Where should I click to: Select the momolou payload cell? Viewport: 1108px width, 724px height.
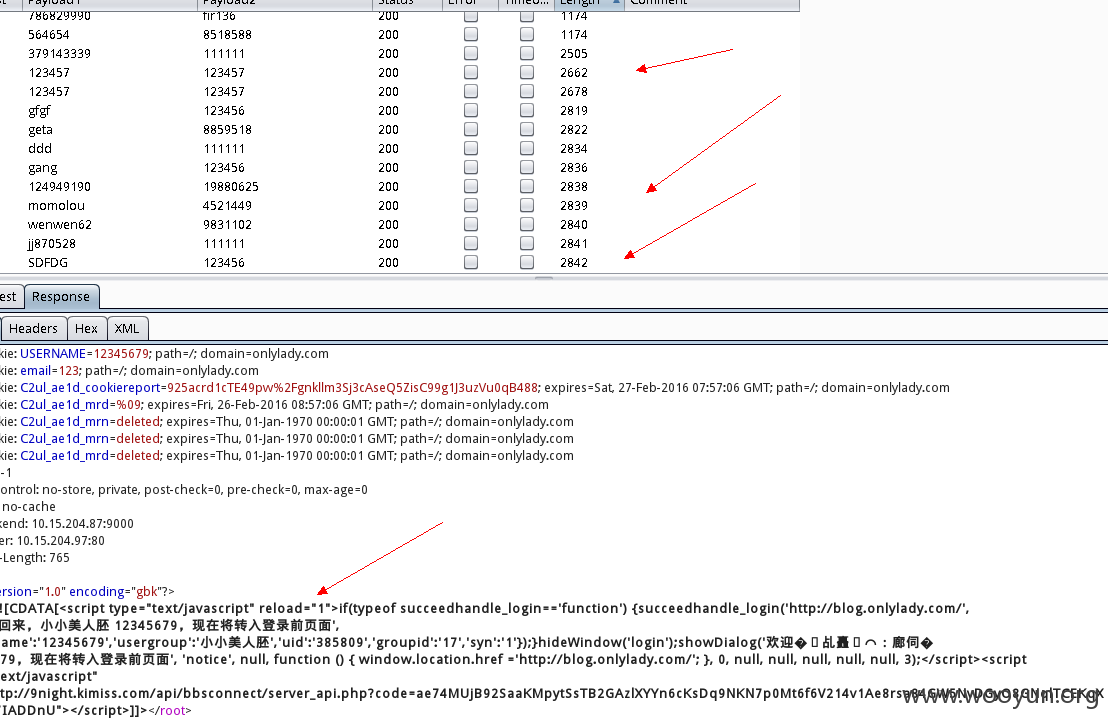point(57,206)
